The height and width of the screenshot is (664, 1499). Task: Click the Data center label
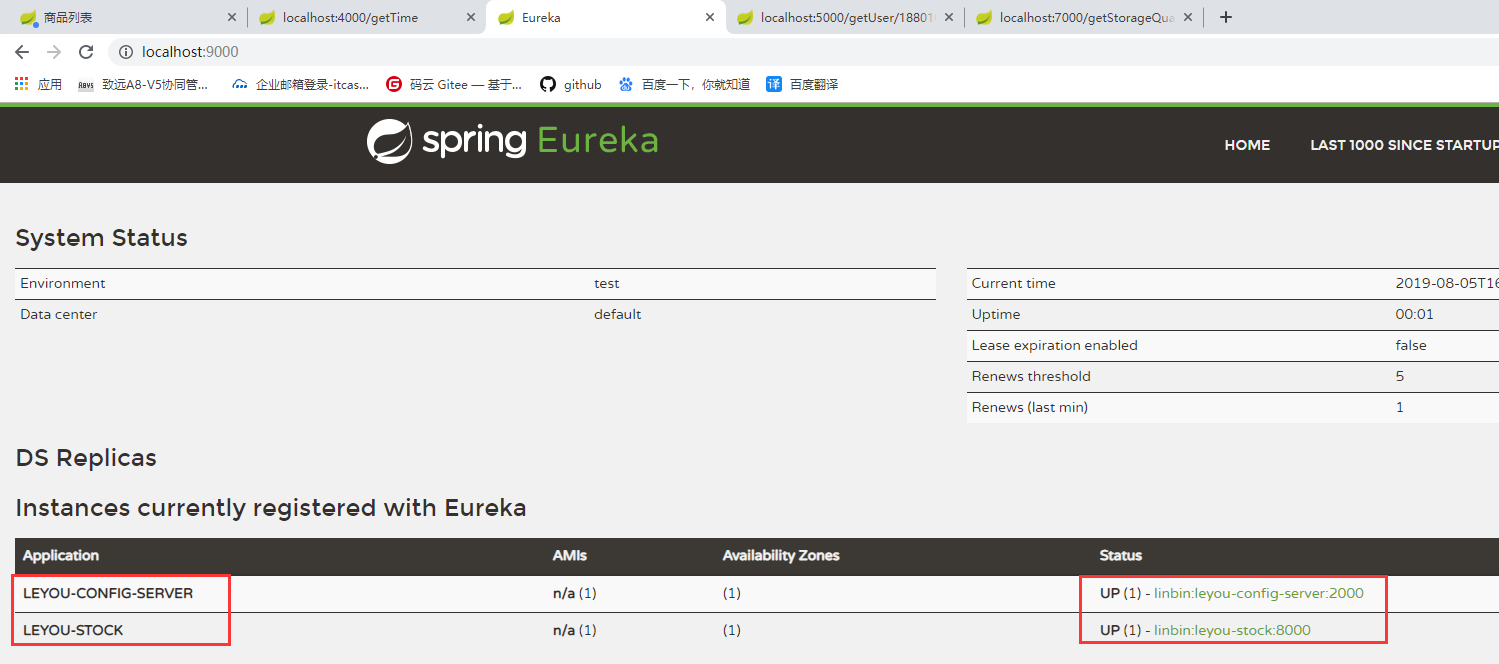point(59,314)
